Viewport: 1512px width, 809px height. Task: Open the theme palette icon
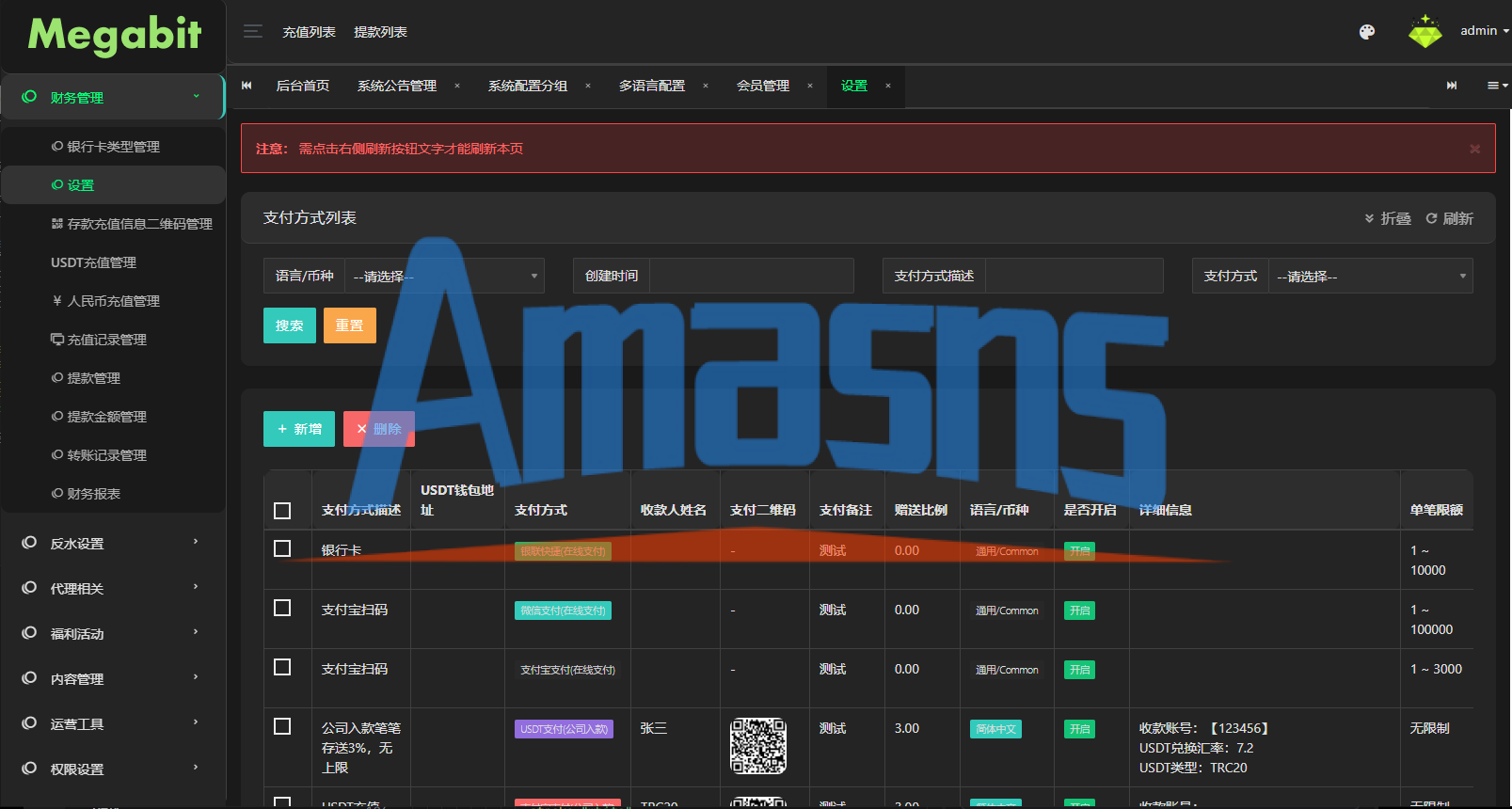(1367, 32)
